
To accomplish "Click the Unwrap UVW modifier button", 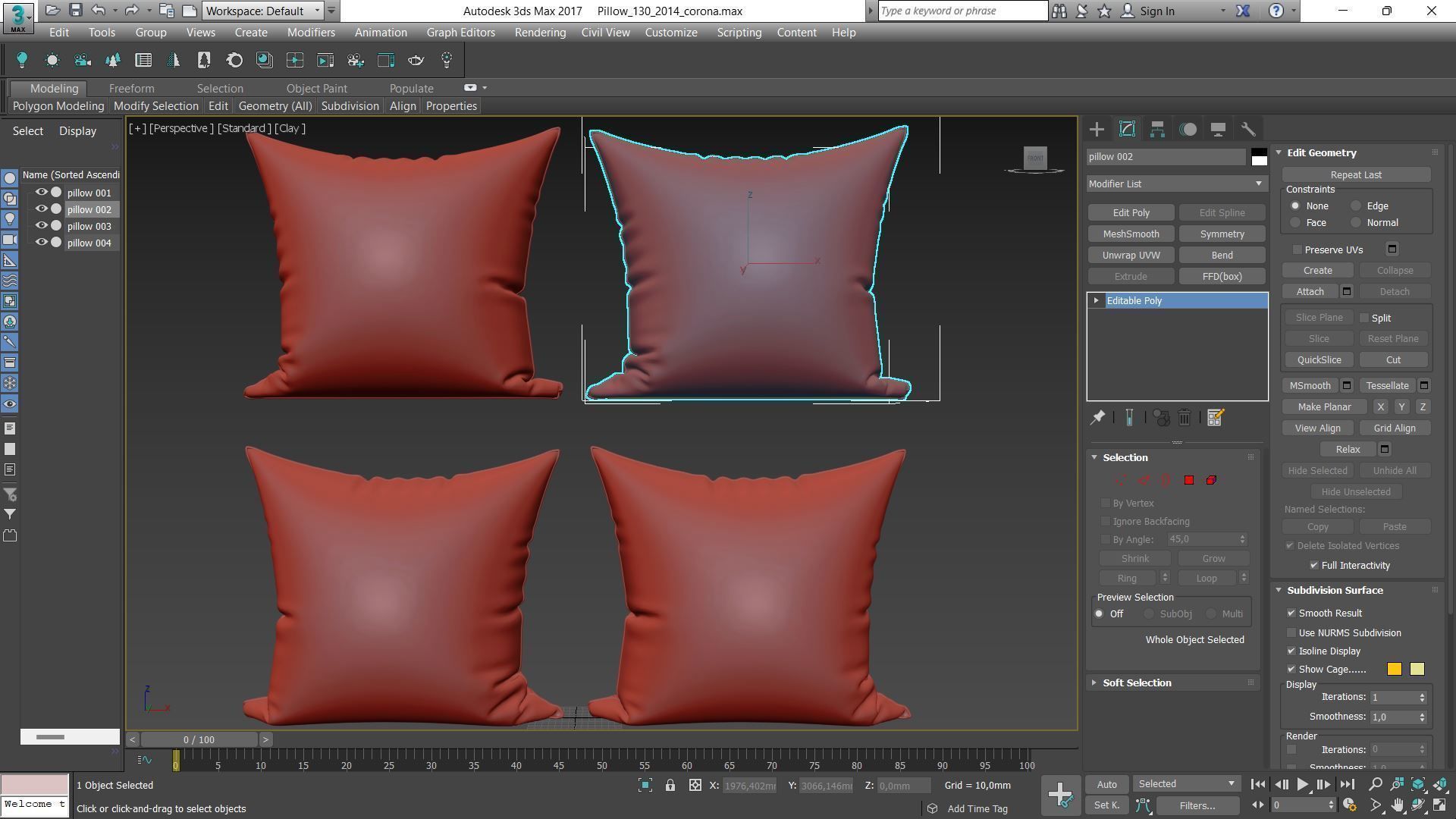I will pos(1131,255).
